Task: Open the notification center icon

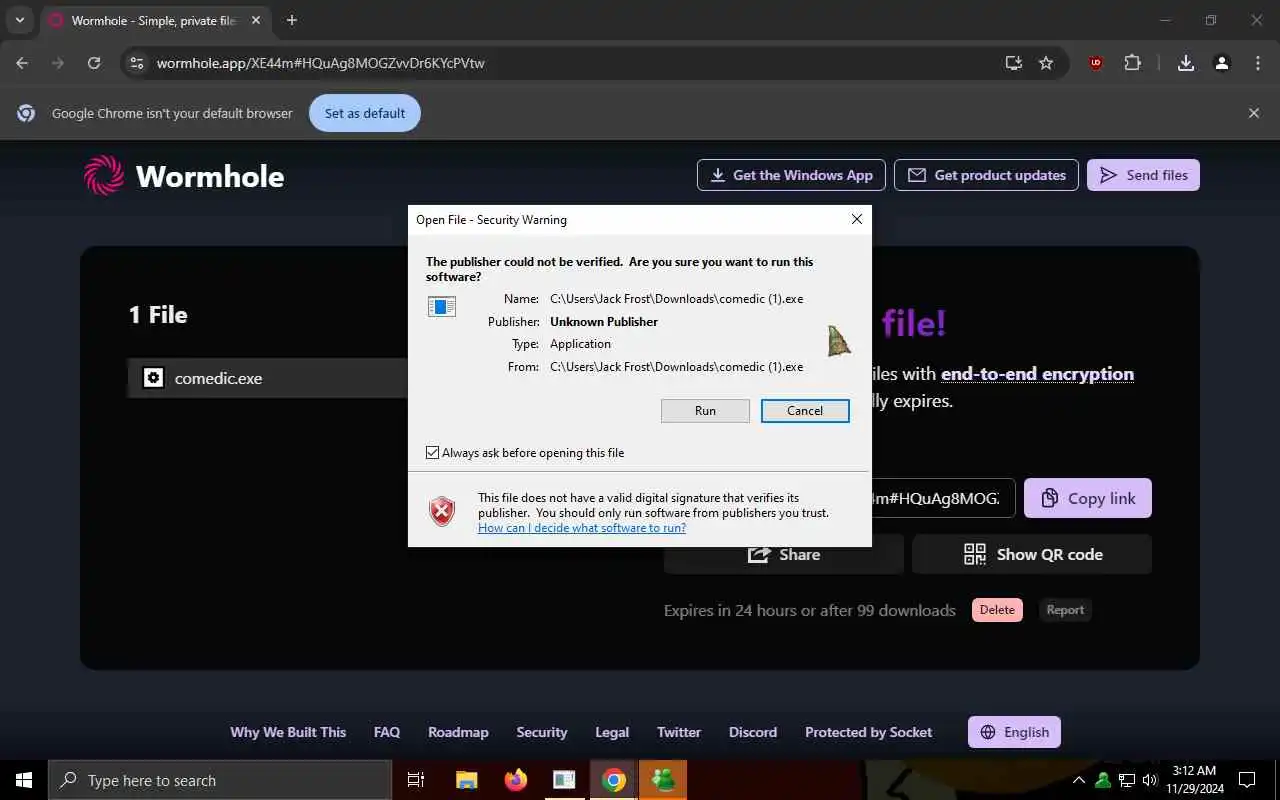Action: 1248,780
